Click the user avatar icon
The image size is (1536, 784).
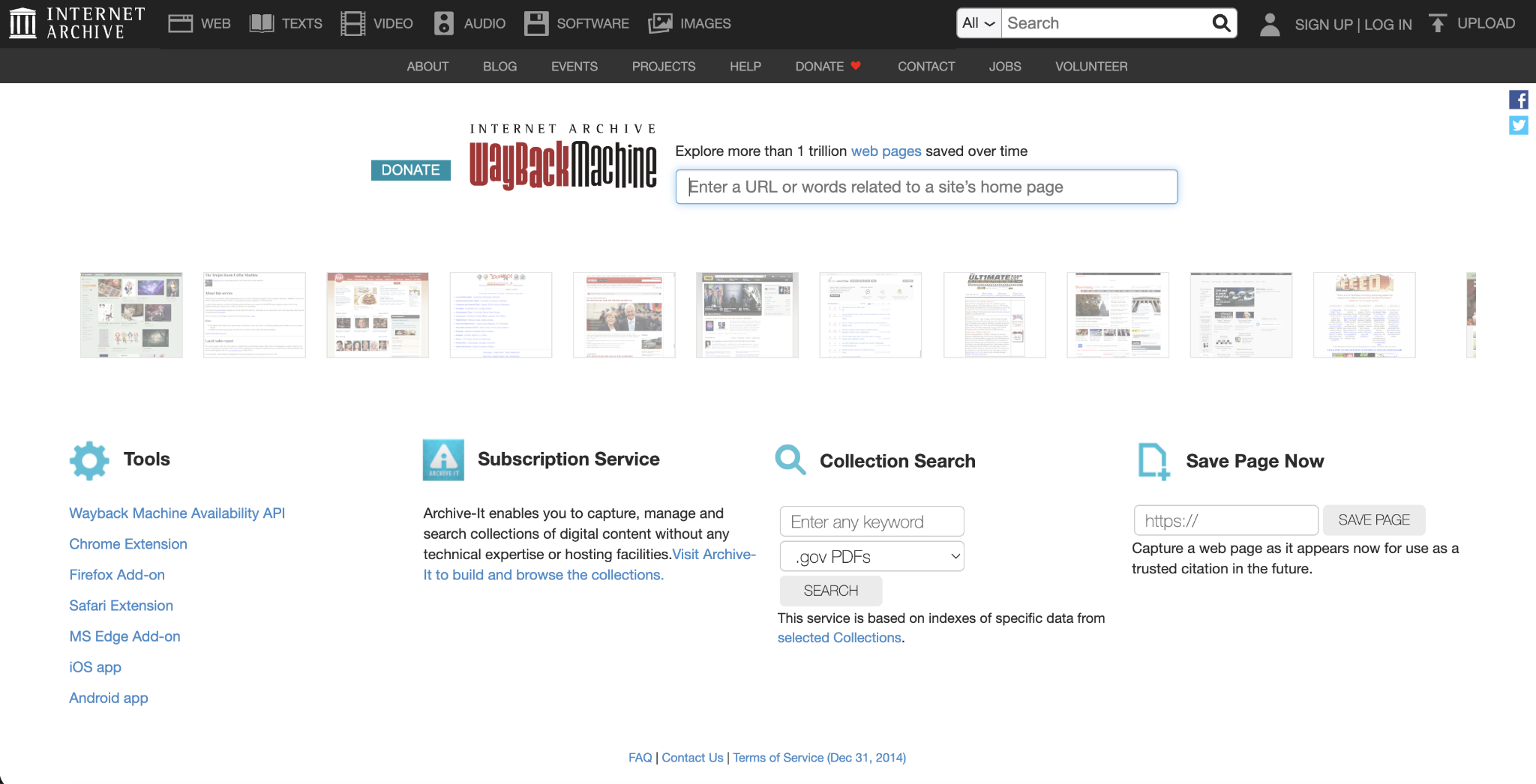coord(1270,24)
